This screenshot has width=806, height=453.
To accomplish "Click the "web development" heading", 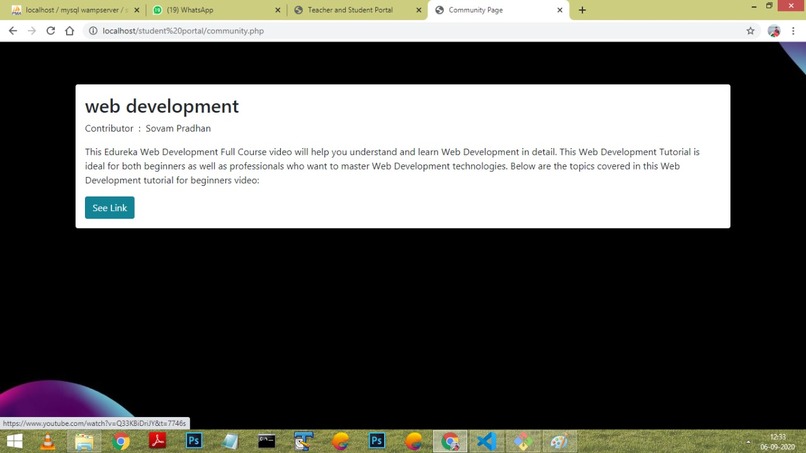I will pyautogui.click(x=162, y=106).
